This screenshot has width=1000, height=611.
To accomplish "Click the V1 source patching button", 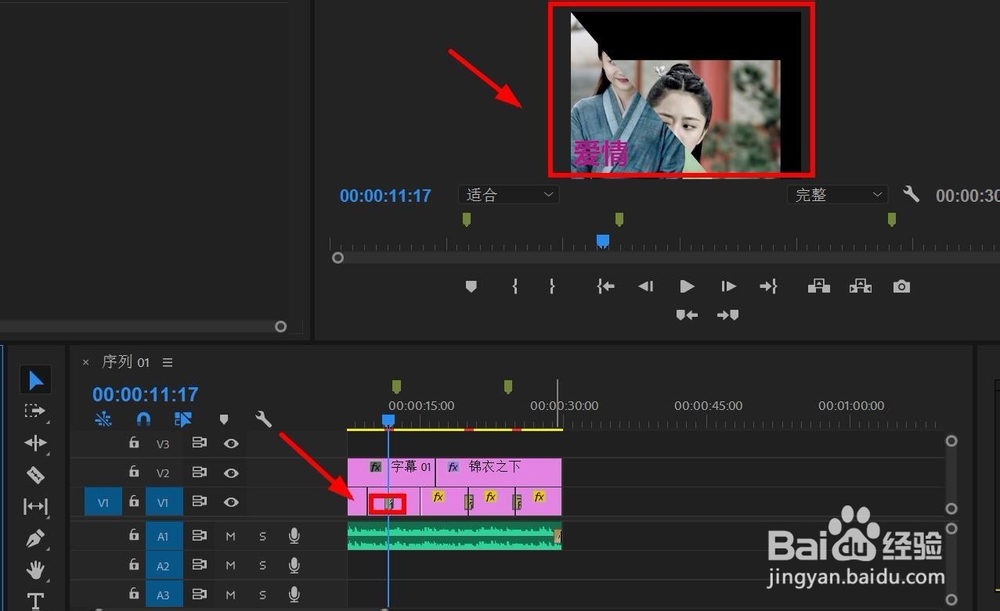I will coord(103,503).
